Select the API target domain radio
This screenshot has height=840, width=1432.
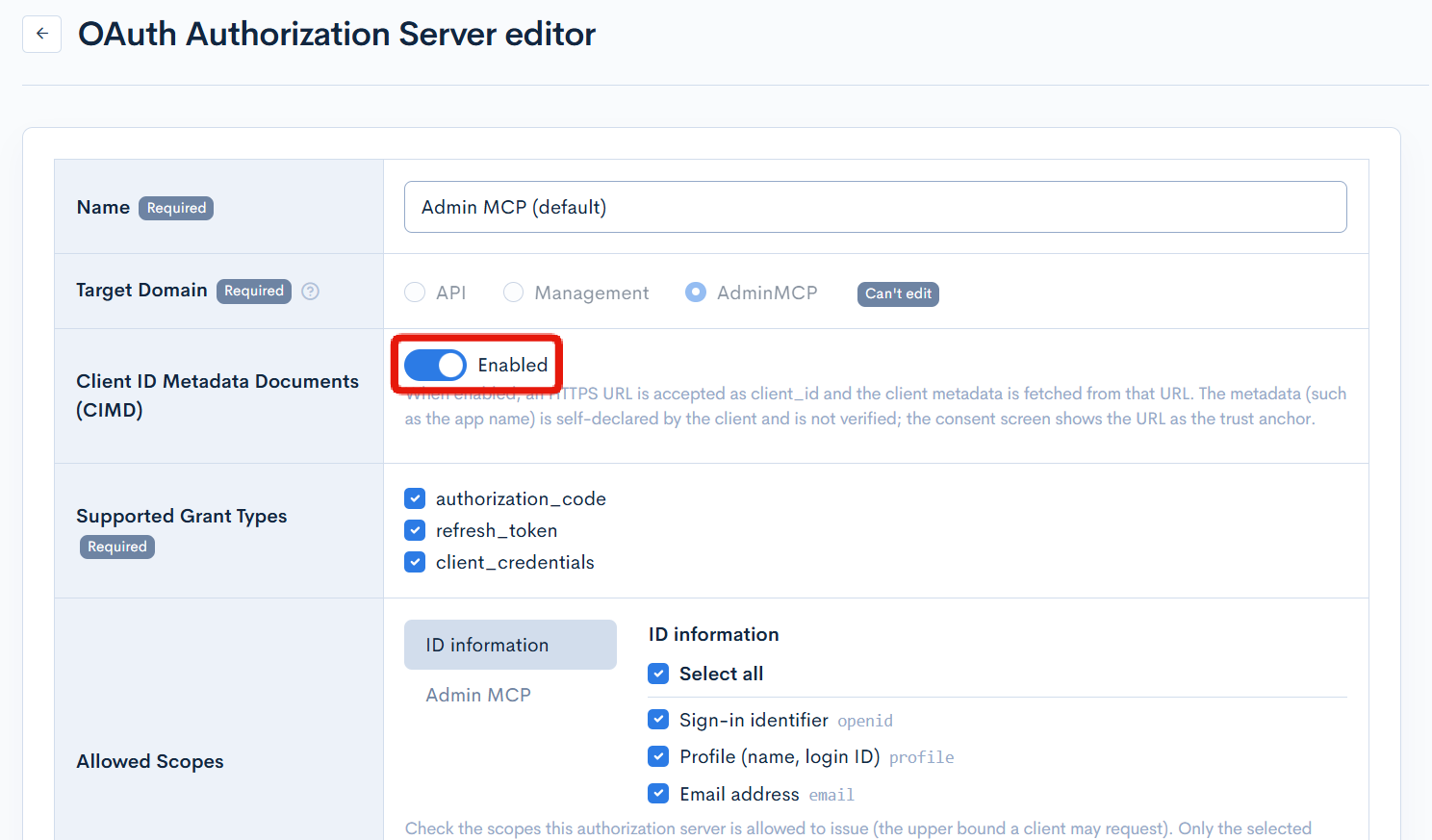[x=415, y=293]
